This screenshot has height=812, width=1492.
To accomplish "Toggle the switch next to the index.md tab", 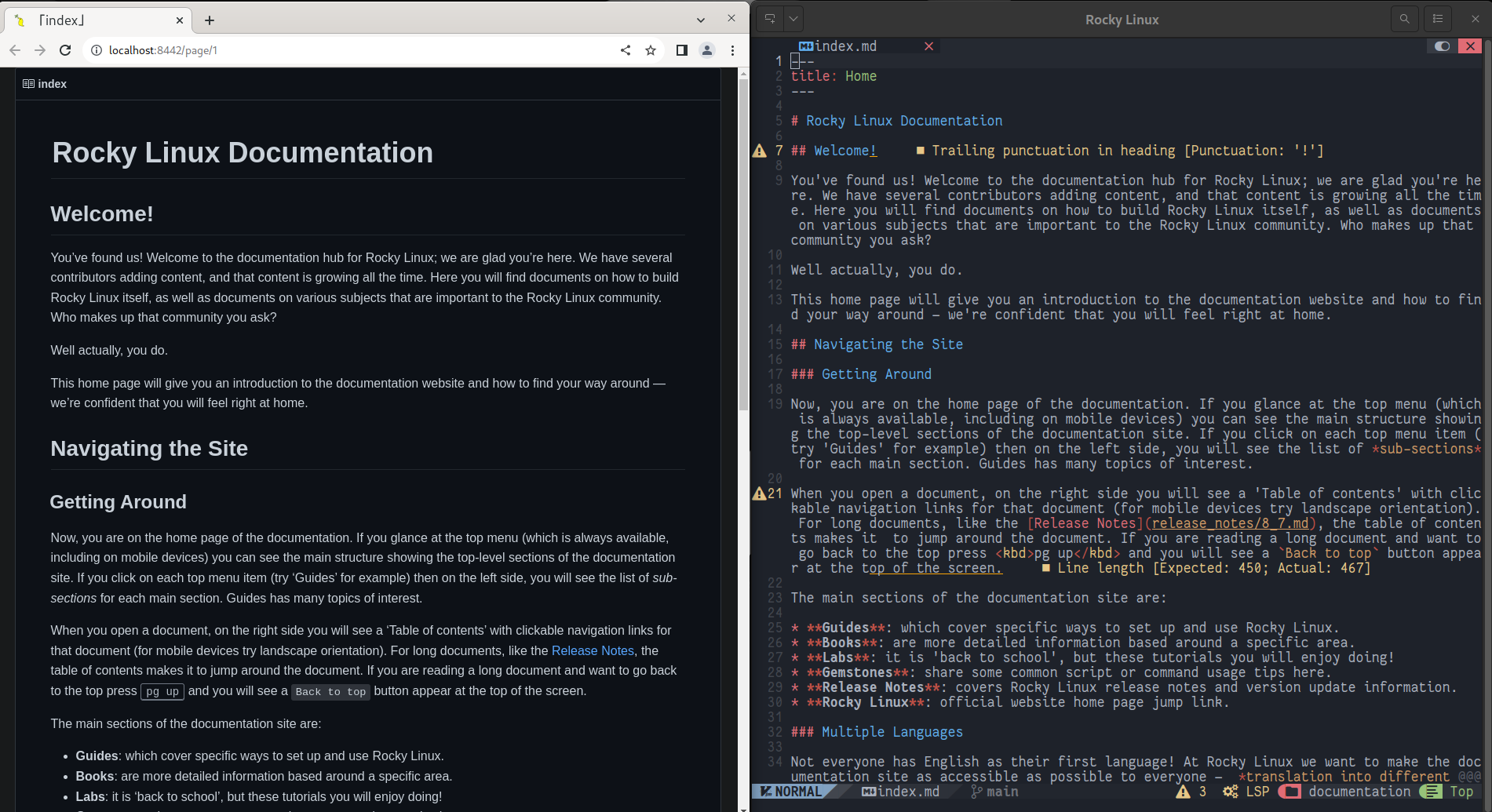I will coord(1441,46).
